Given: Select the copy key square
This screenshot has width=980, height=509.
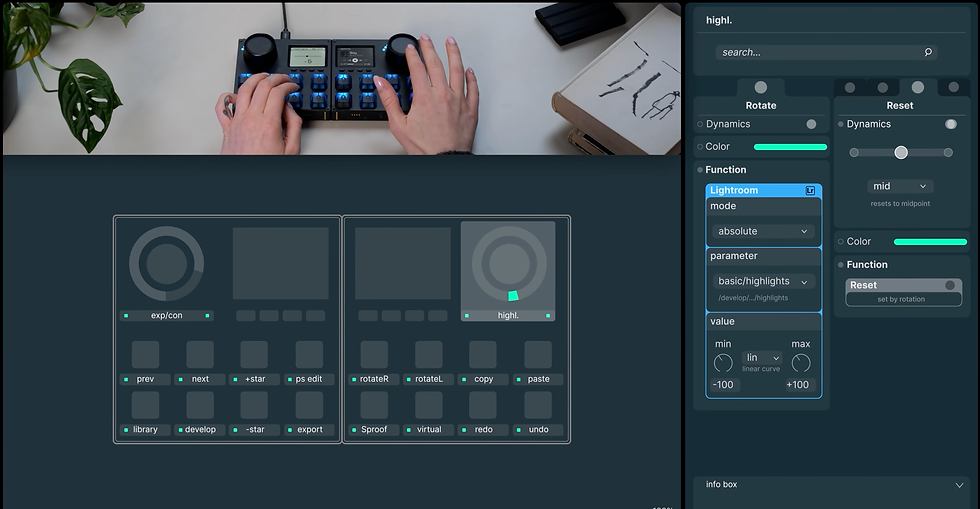Looking at the screenshot, I should (x=483, y=355).
